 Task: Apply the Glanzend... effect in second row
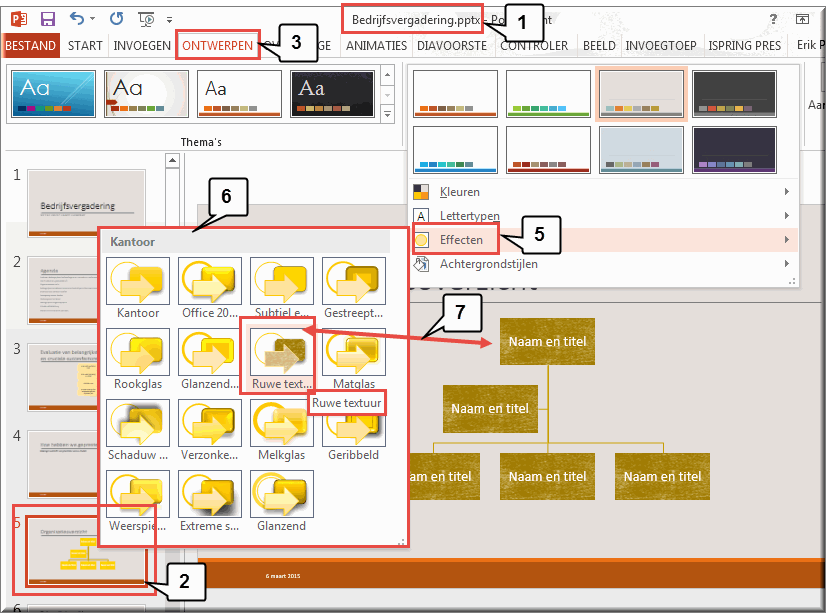[210, 352]
